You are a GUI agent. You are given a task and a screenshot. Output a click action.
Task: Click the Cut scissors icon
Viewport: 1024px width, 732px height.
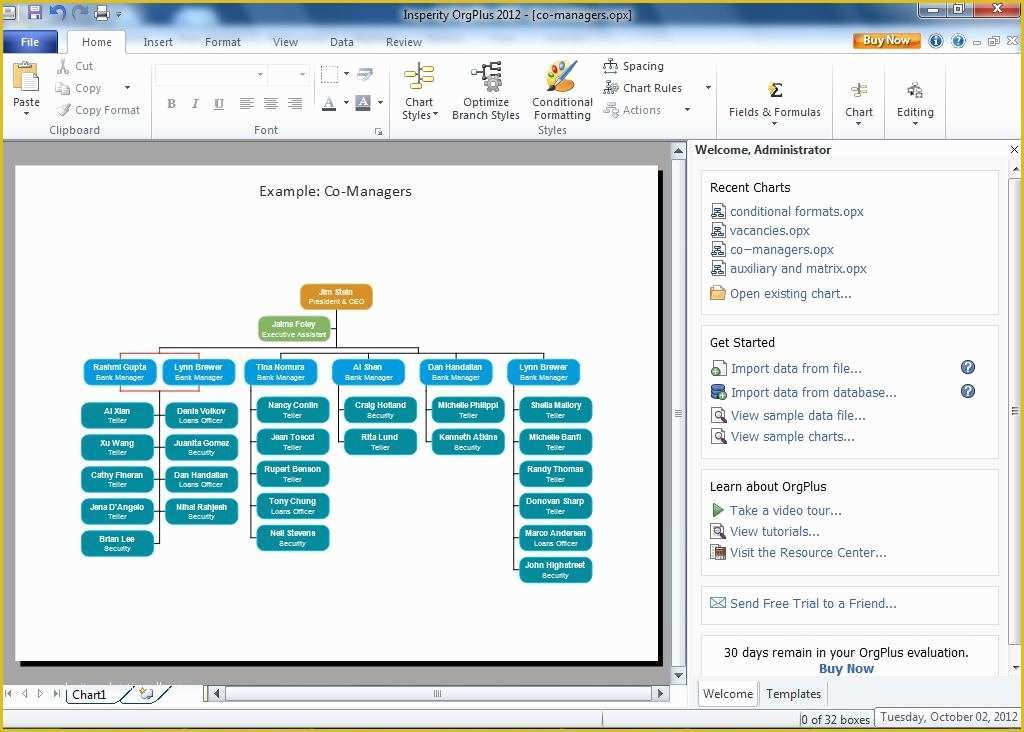coord(63,66)
